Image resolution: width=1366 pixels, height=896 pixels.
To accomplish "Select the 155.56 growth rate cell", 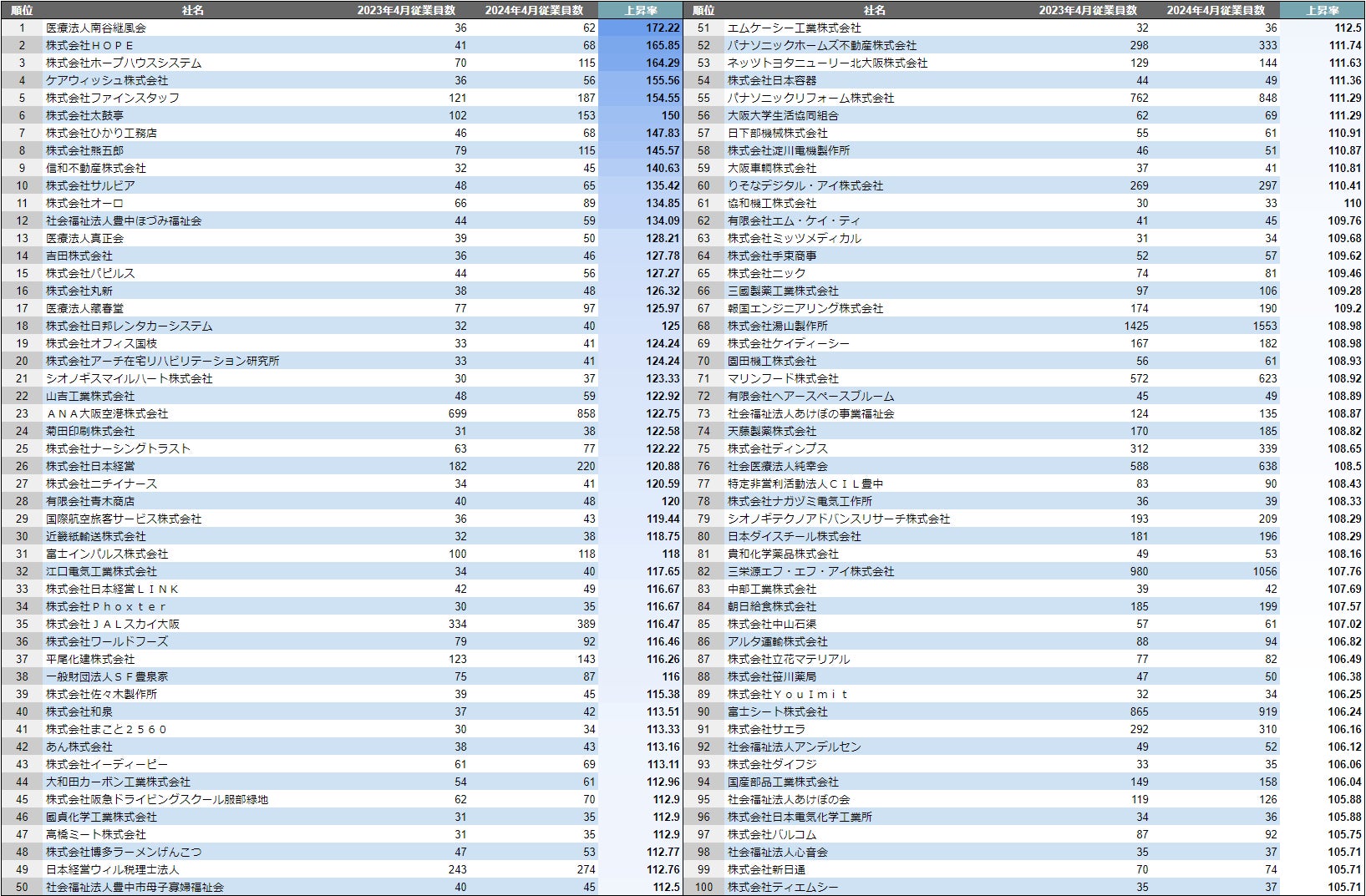I will click(x=663, y=80).
